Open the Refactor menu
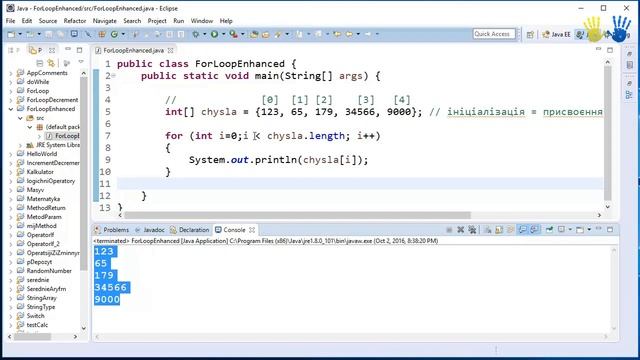 [75, 21]
